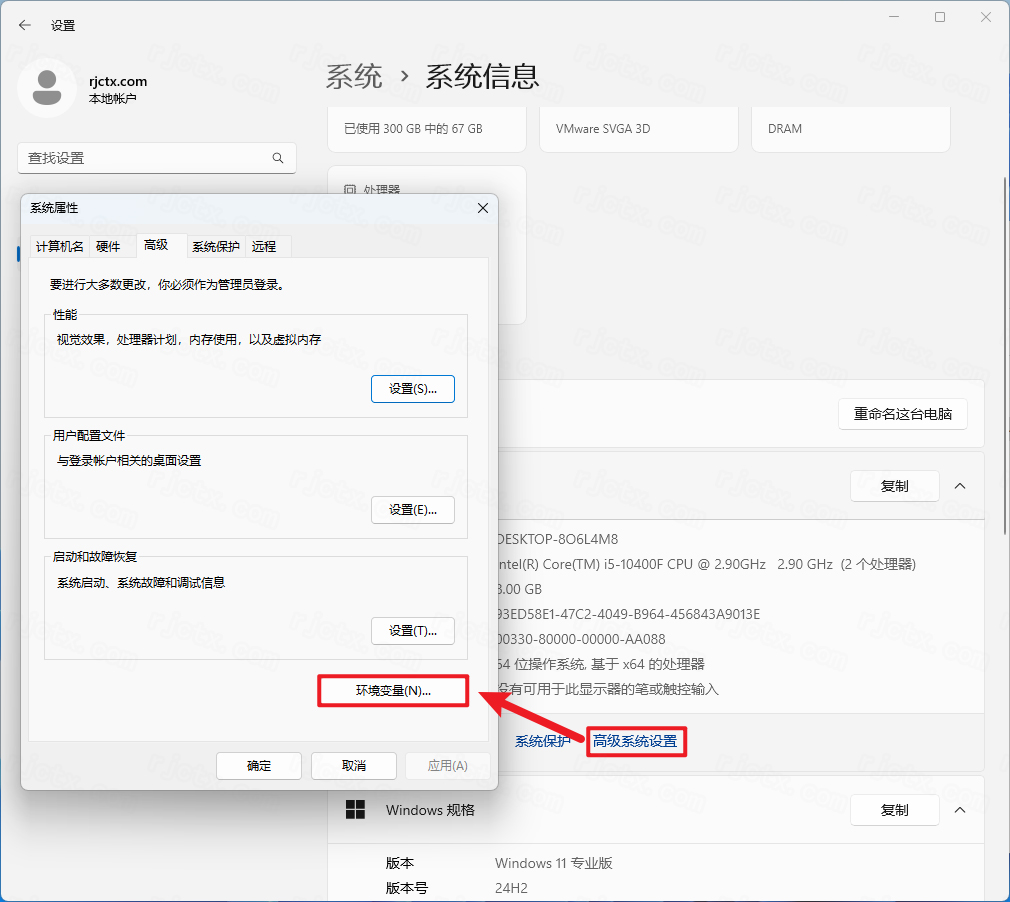Maximize the Settings window
This screenshot has width=1010, height=902.
940,17
